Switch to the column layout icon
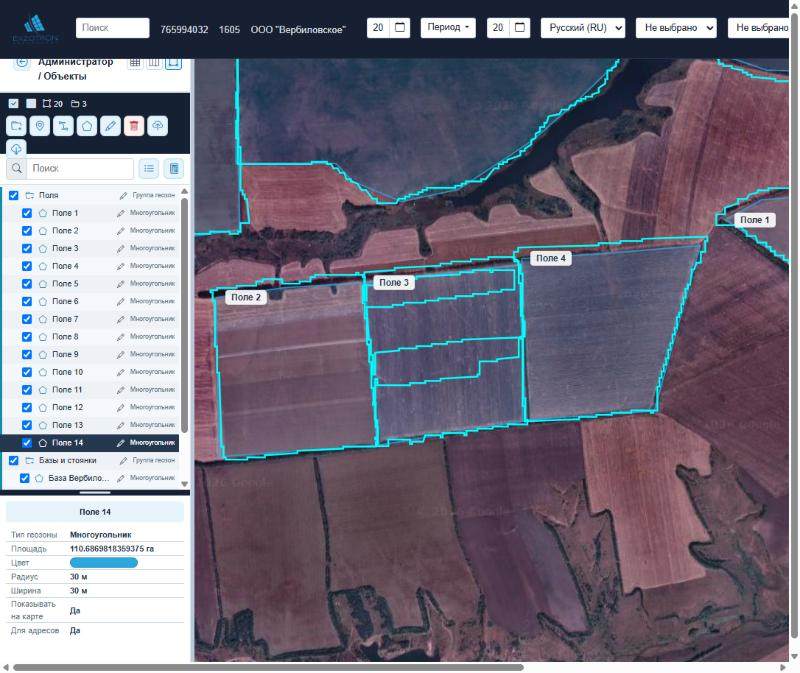 click(154, 63)
